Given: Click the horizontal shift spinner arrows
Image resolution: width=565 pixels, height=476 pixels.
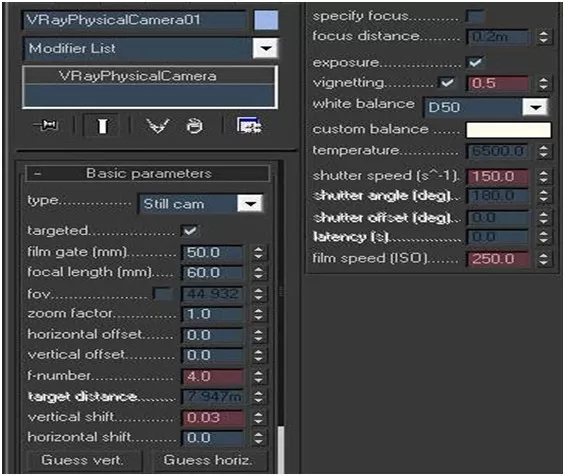Looking at the screenshot, I should pos(258,438).
